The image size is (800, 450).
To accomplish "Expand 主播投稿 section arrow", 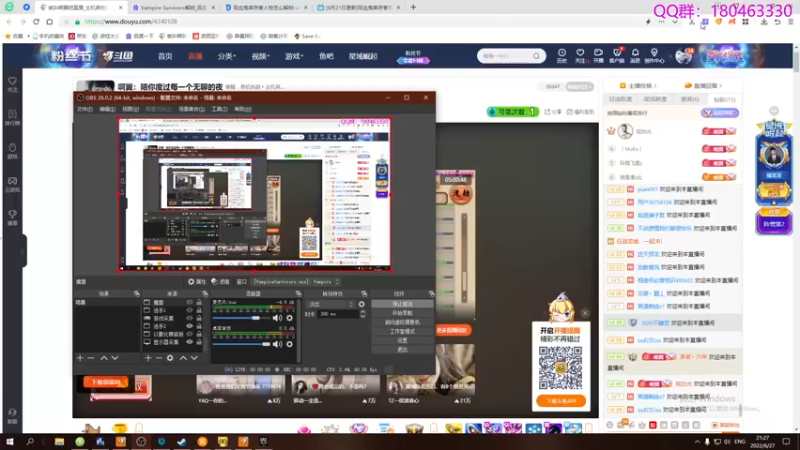I will click(655, 86).
